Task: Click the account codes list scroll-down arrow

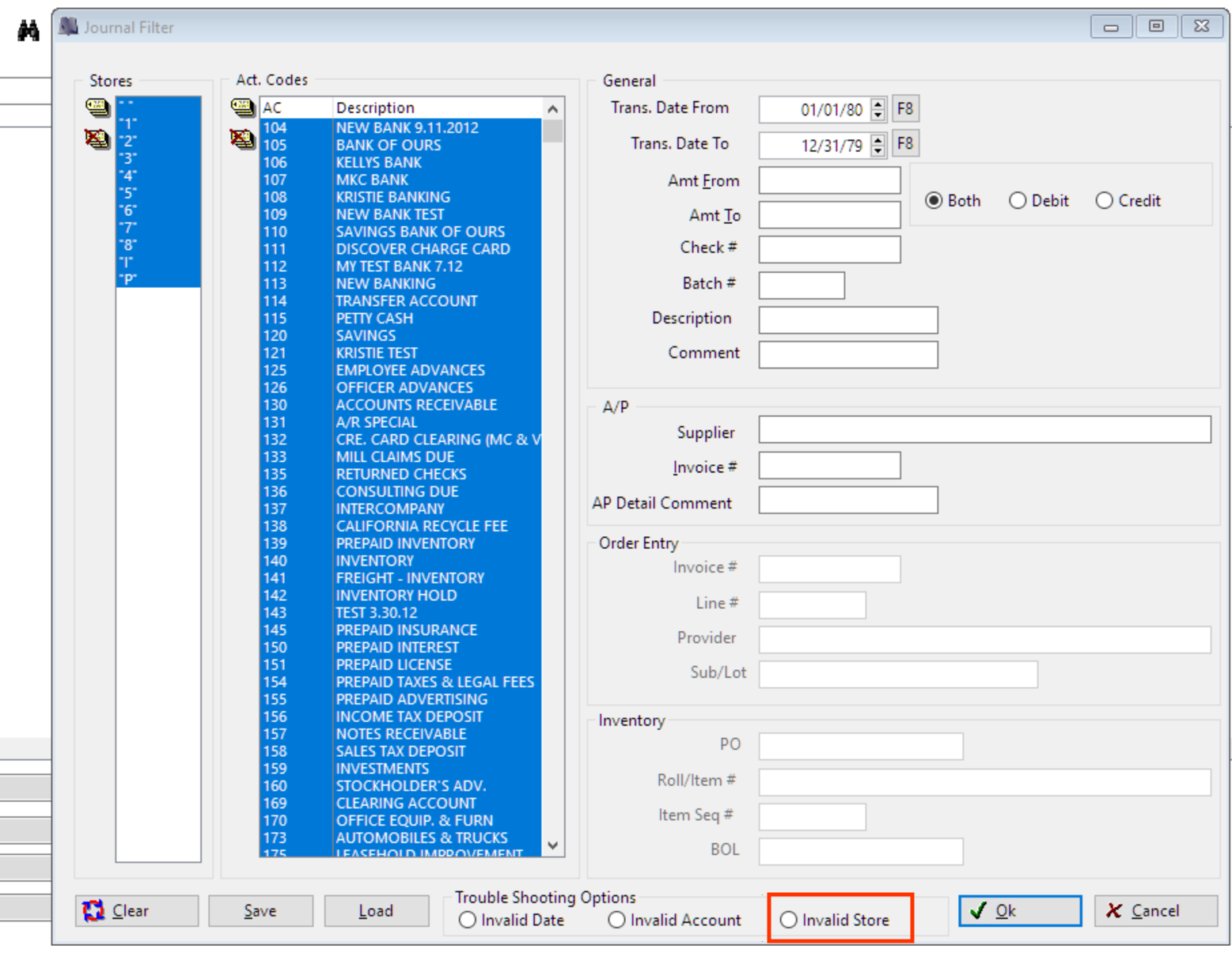Action: pyautogui.click(x=553, y=845)
